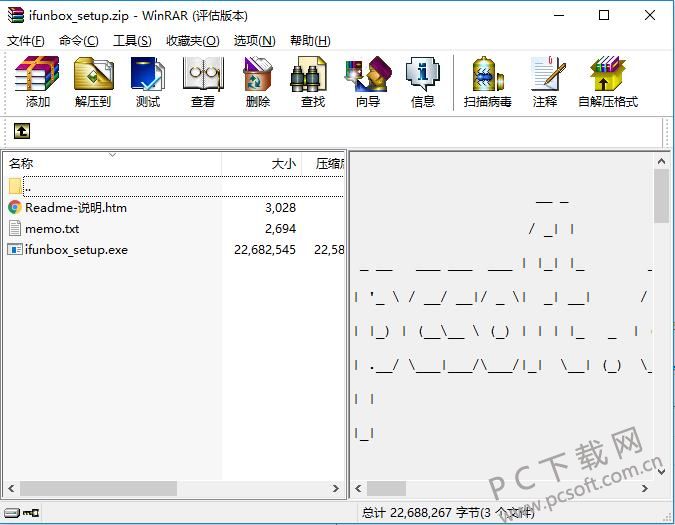
Task: Maximize the WinRAR window
Action: point(604,15)
